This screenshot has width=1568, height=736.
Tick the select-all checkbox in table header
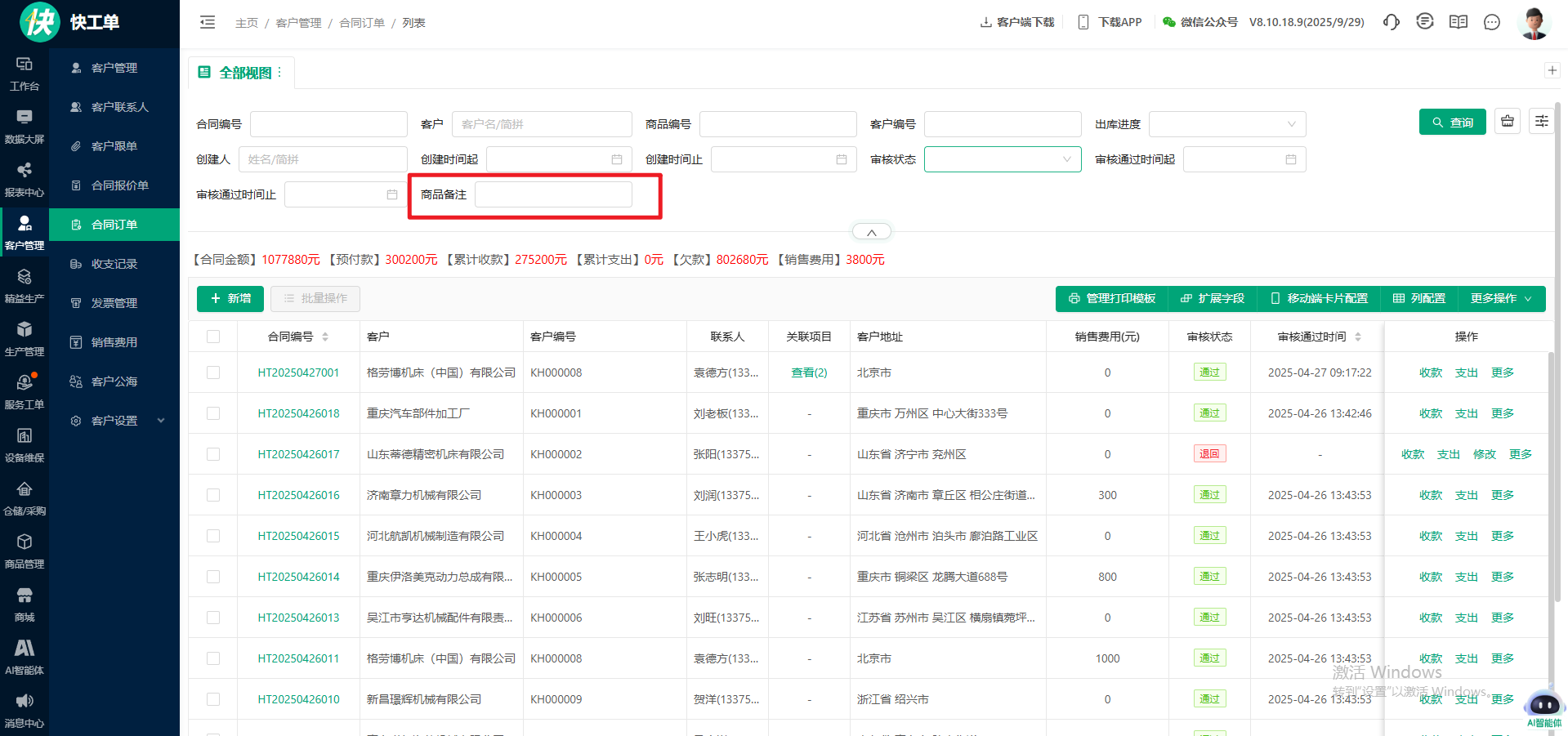[x=213, y=337]
